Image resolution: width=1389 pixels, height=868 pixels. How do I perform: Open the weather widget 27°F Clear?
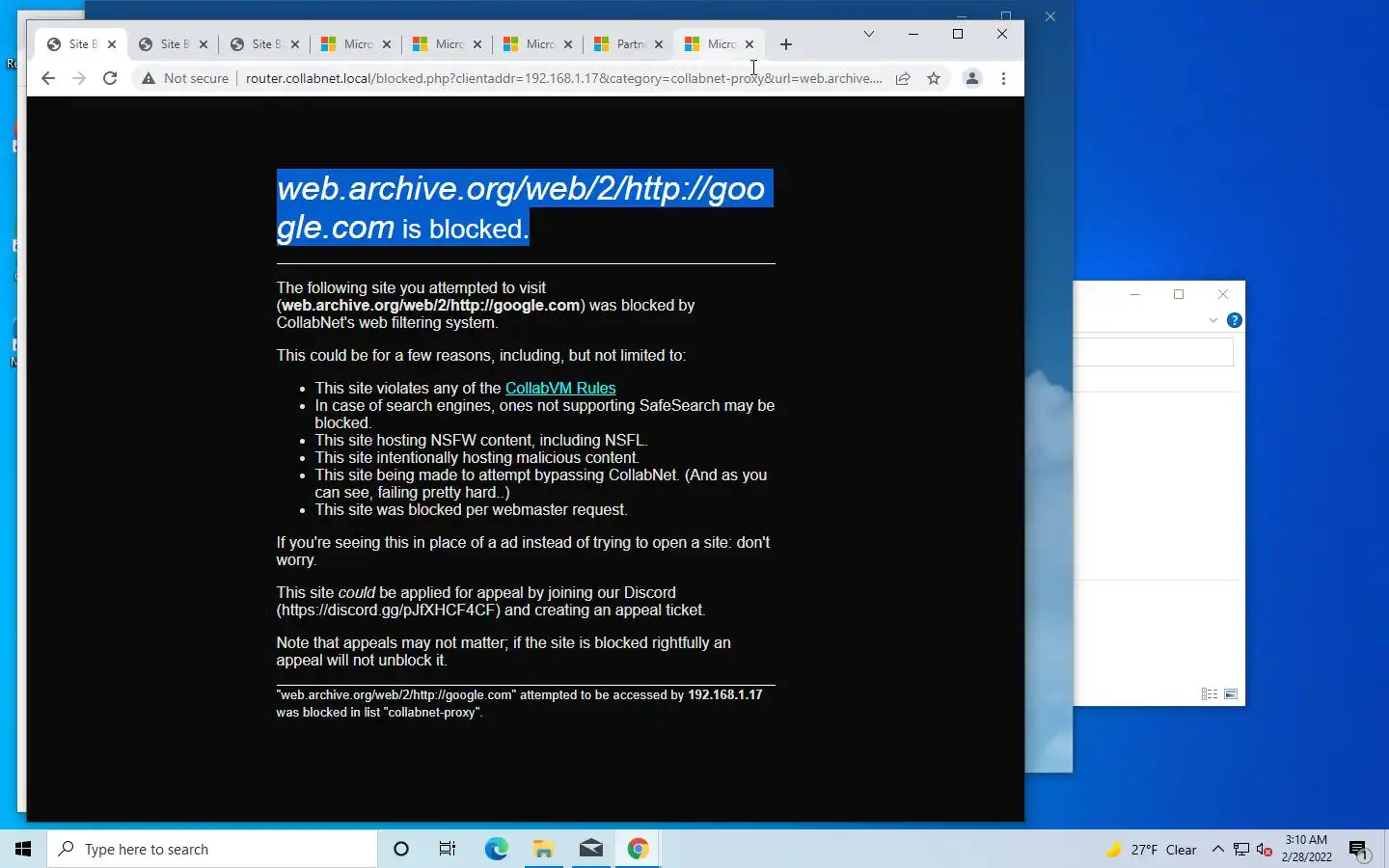pos(1152,850)
